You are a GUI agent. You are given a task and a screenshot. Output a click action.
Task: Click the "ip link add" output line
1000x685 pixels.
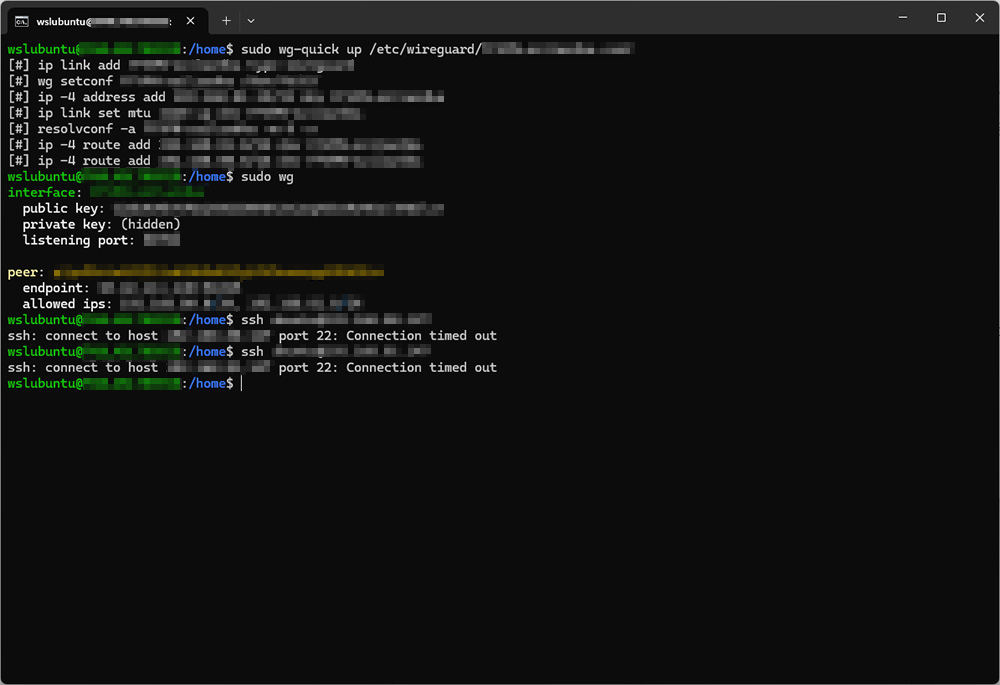(x=180, y=65)
